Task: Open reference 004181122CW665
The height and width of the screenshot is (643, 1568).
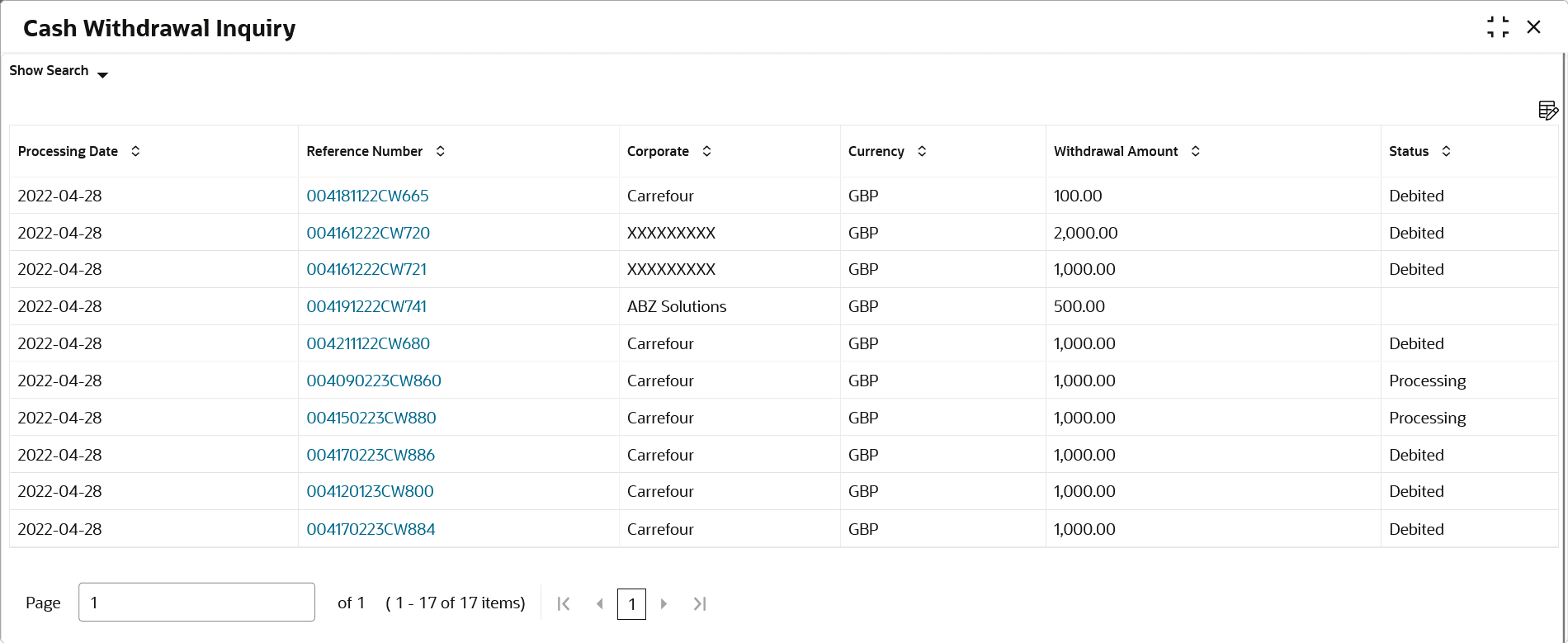Action: pos(367,196)
